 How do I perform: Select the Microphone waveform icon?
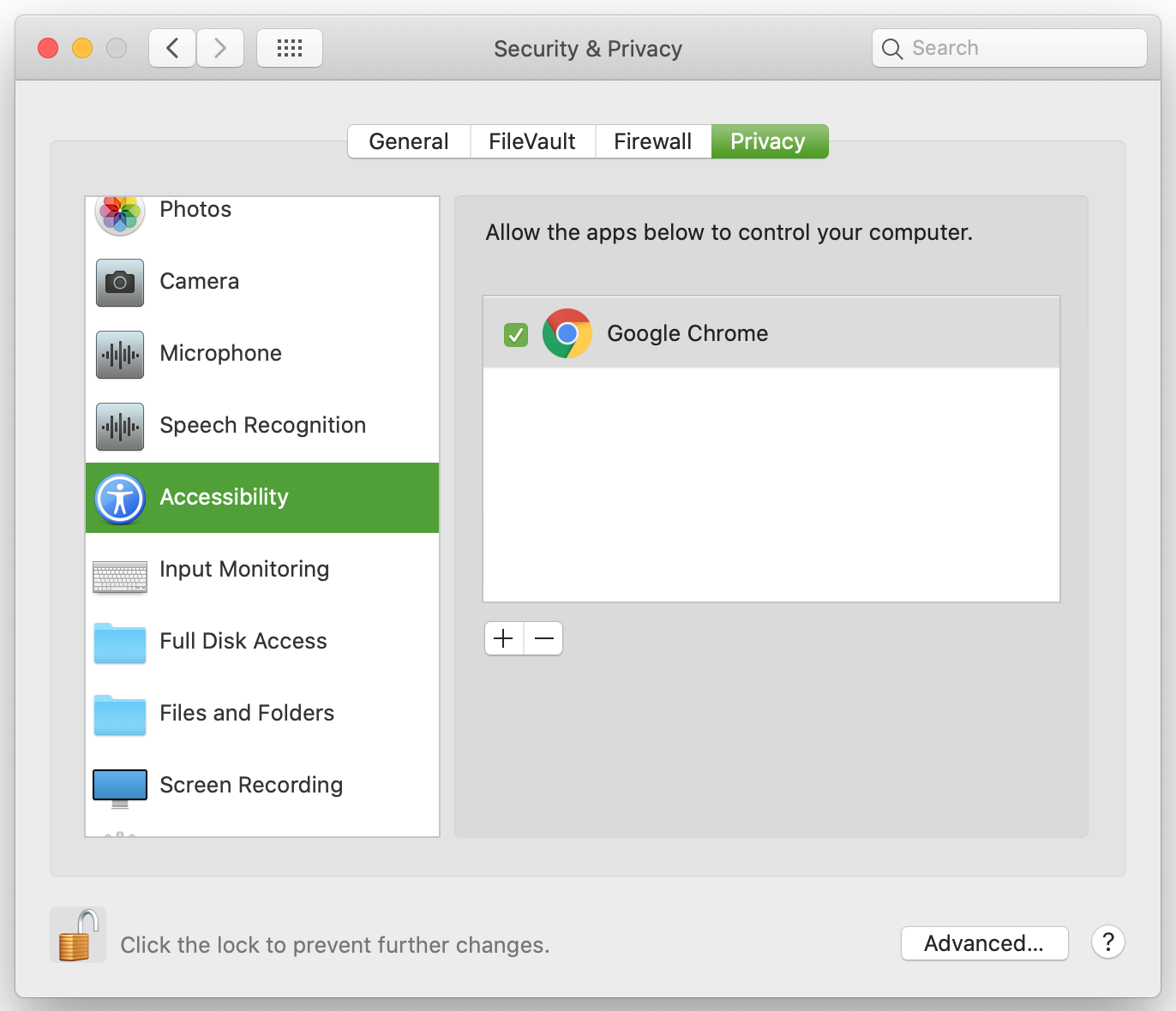(120, 355)
